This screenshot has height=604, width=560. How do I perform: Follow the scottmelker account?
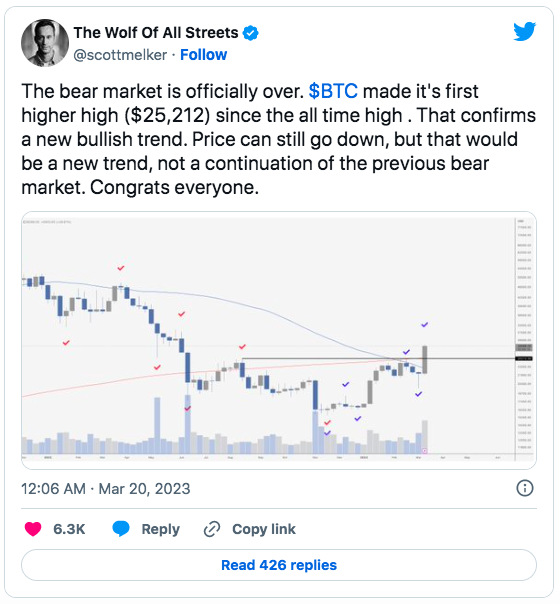203,55
